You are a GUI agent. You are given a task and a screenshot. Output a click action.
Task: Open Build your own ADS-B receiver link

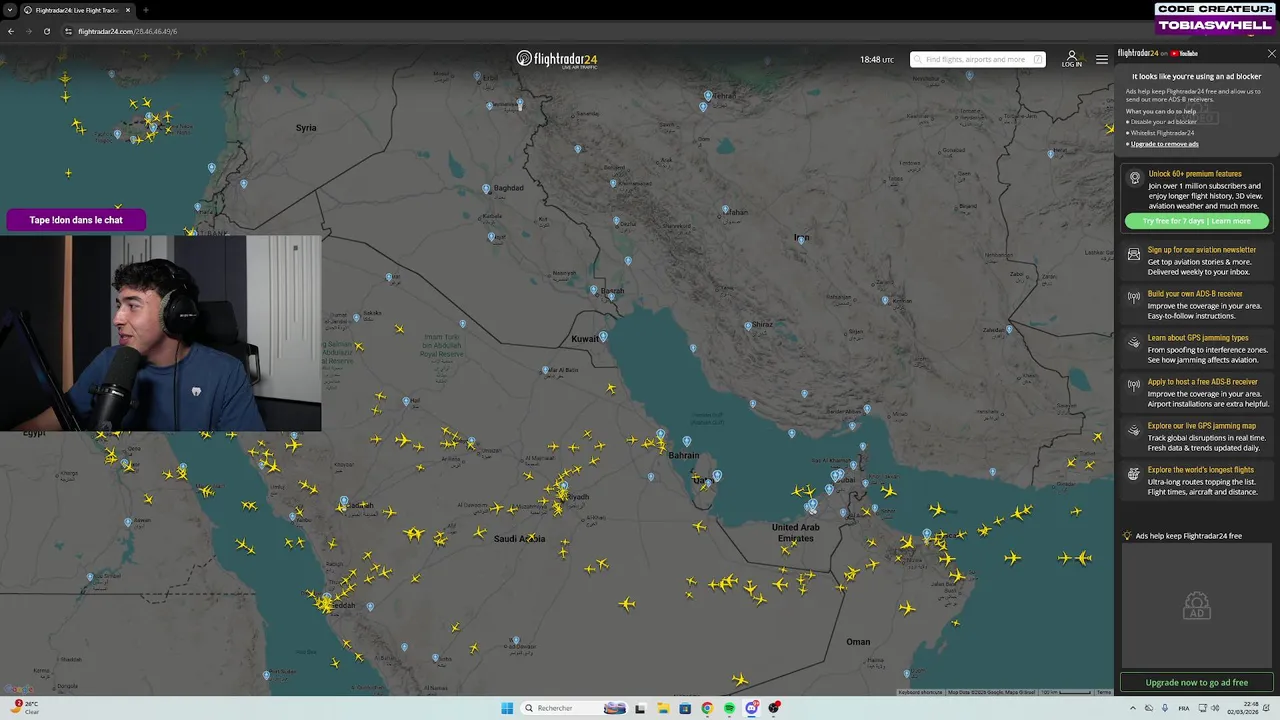(x=1195, y=294)
